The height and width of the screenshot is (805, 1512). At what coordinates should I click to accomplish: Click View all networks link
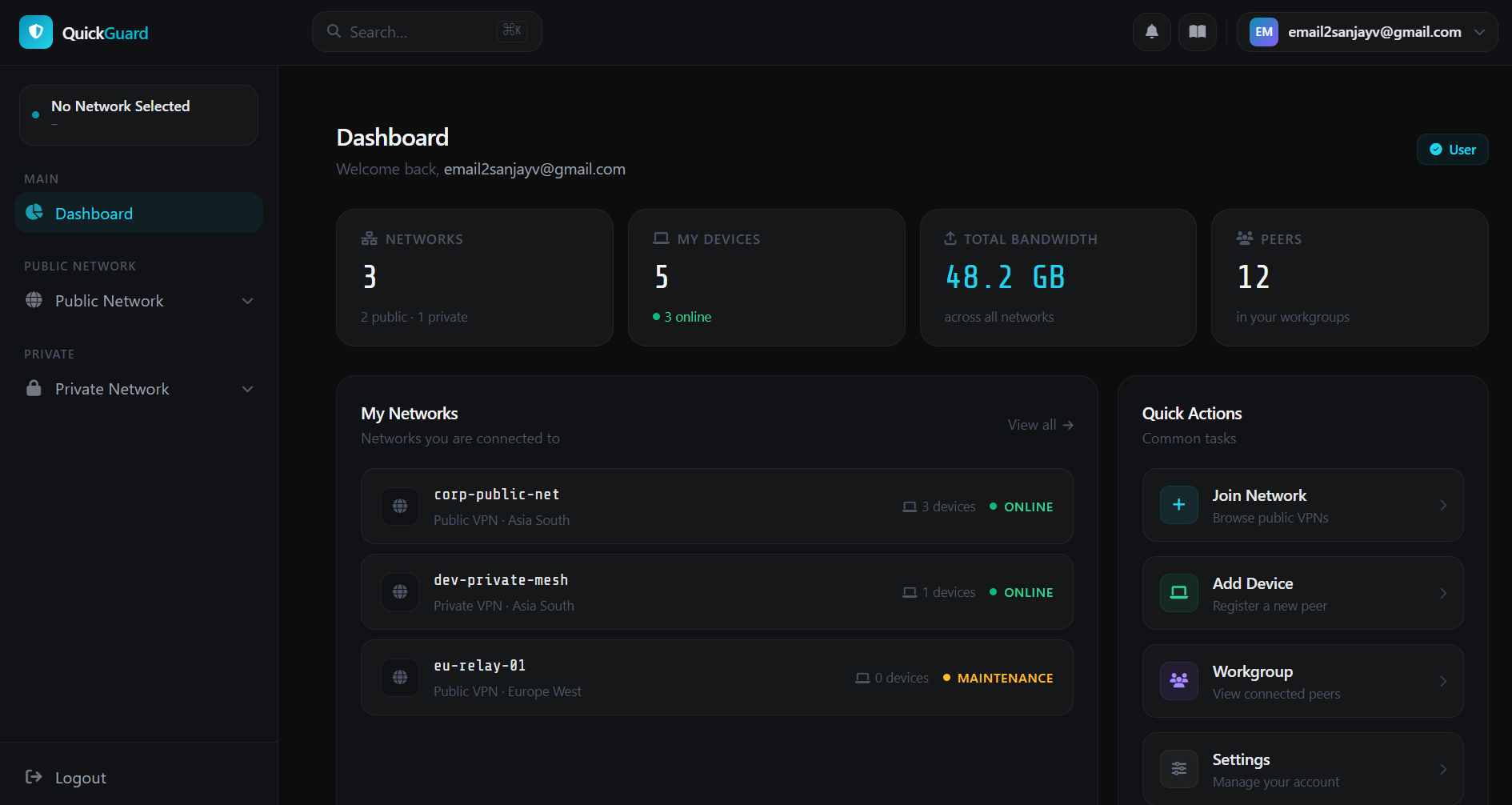tap(1040, 425)
